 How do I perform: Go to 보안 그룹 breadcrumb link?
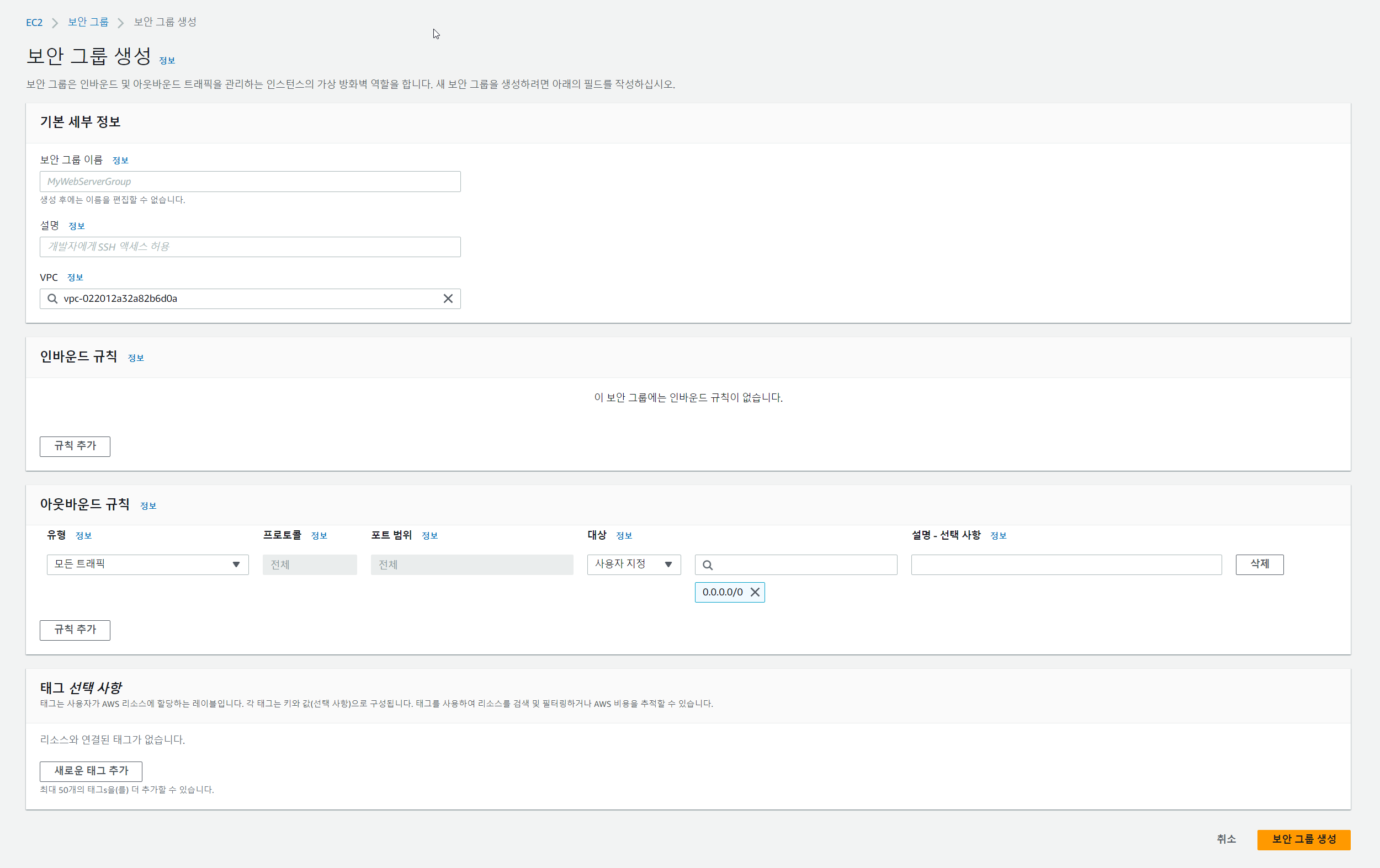[88, 22]
